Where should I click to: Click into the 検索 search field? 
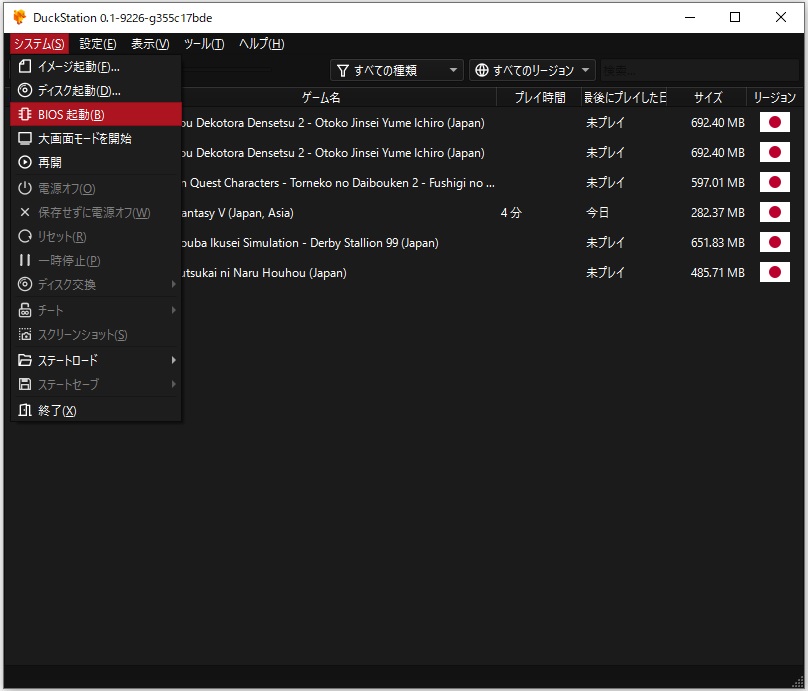coord(699,70)
